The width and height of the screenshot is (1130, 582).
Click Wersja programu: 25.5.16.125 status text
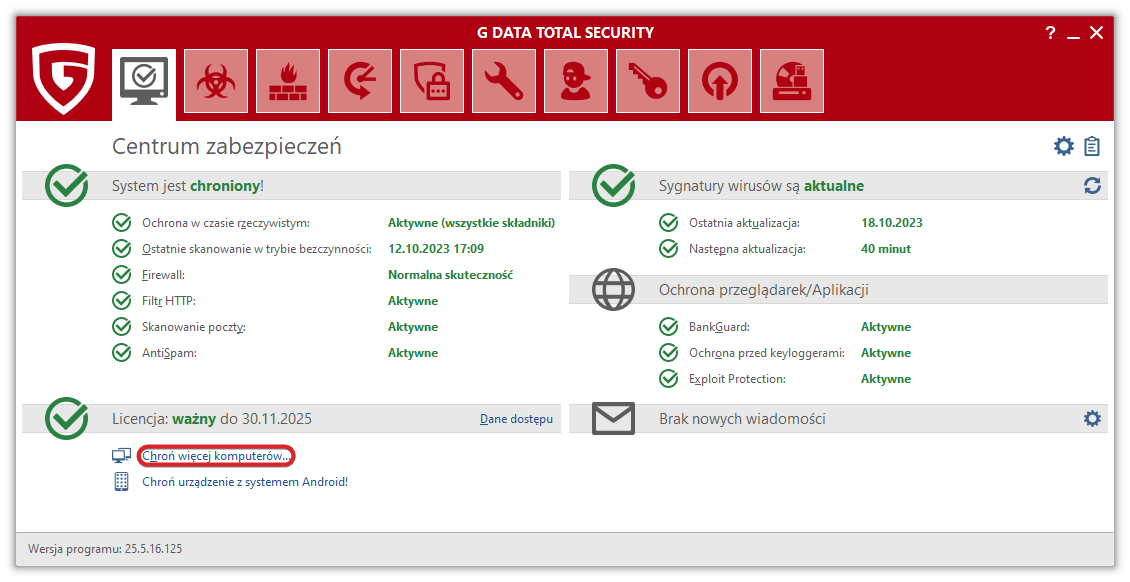[105, 549]
